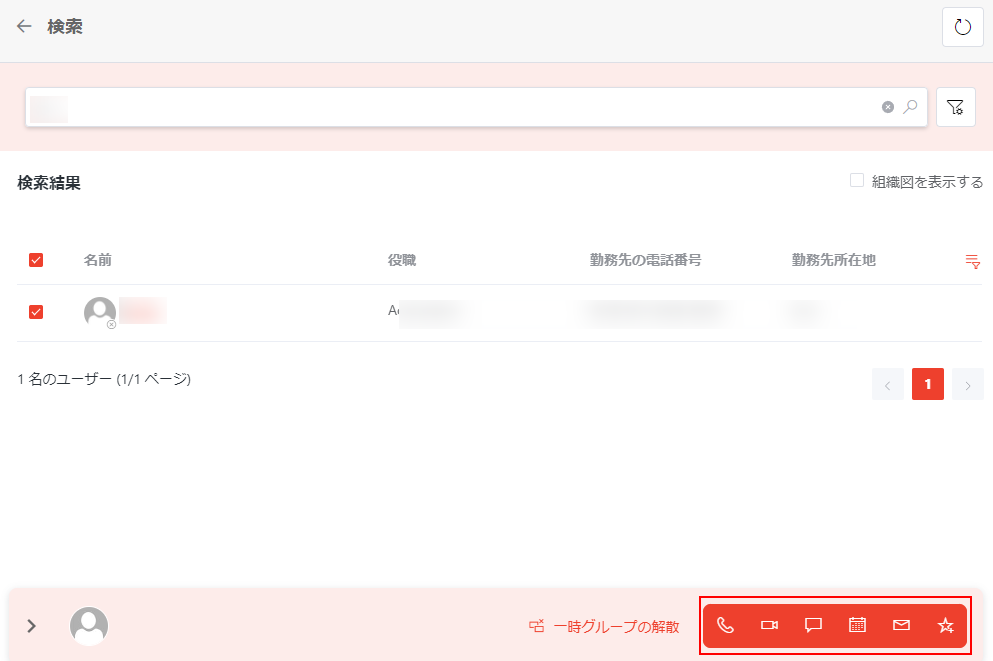Refresh the search page
Image resolution: width=993 pixels, height=661 pixels.
963,27
